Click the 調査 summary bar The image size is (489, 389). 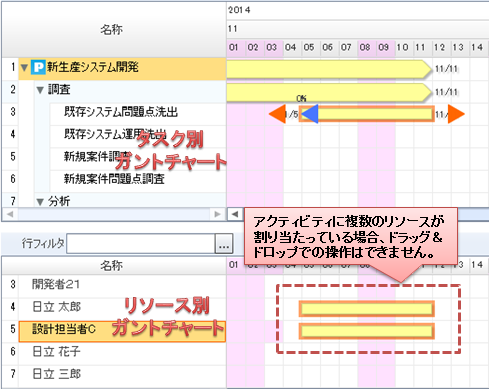coord(329,92)
